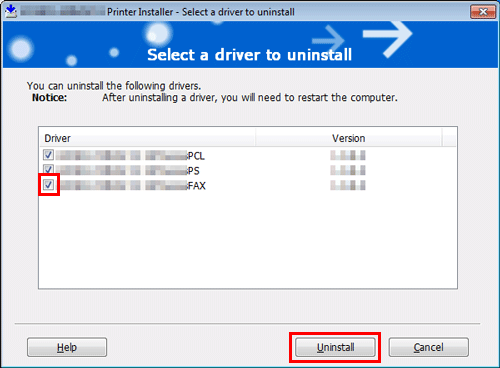Viewport: 500px width, 368px height.
Task: Select the FAX driver row name
Action: coord(131,185)
